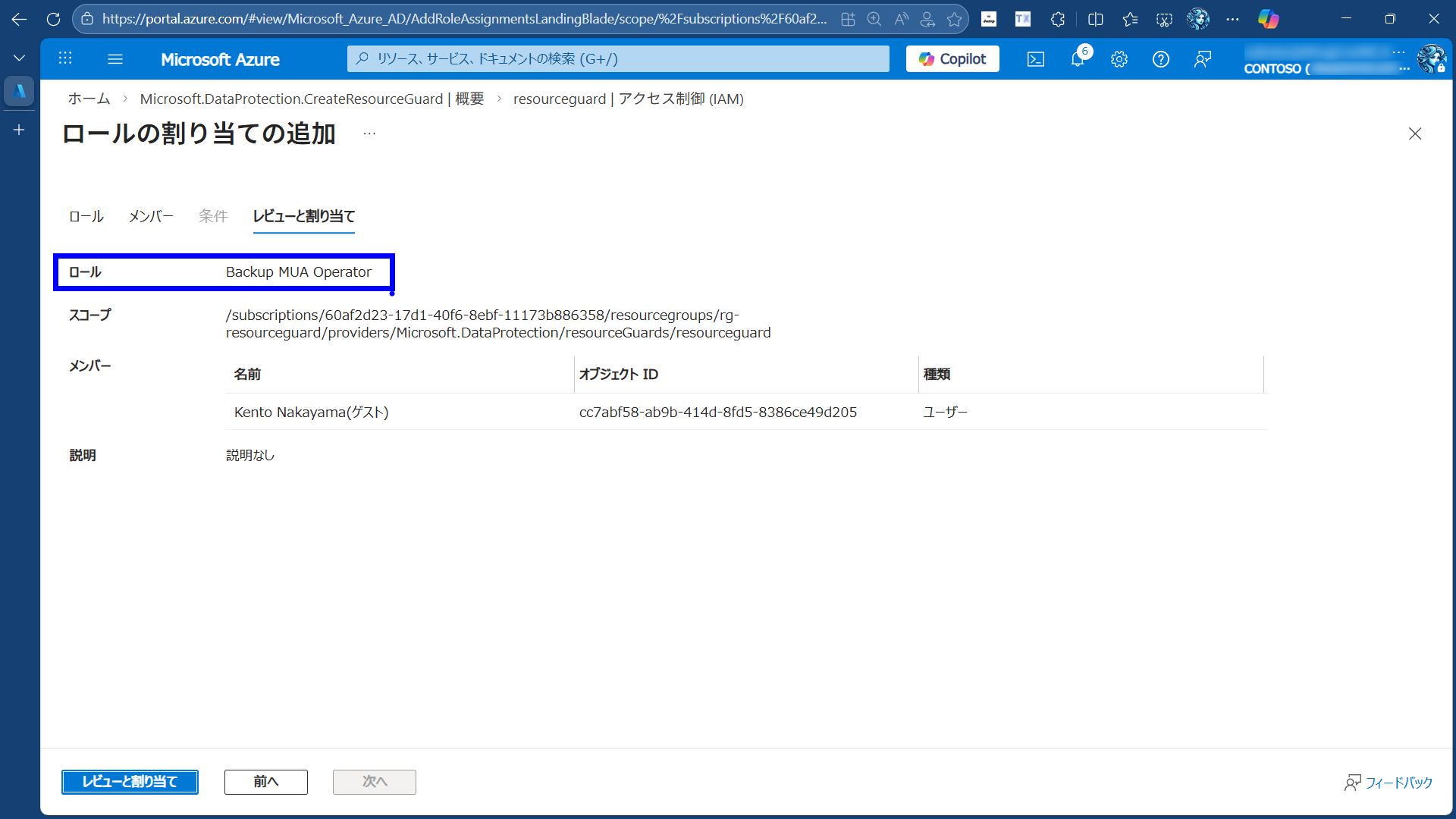1456x819 pixels.
Task: Open the Edge Copilot icon in the toolbar
Action: tap(1269, 19)
